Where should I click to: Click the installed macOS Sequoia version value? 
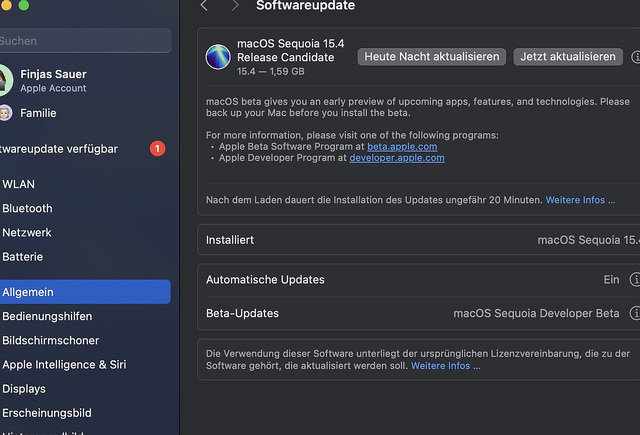click(589, 240)
